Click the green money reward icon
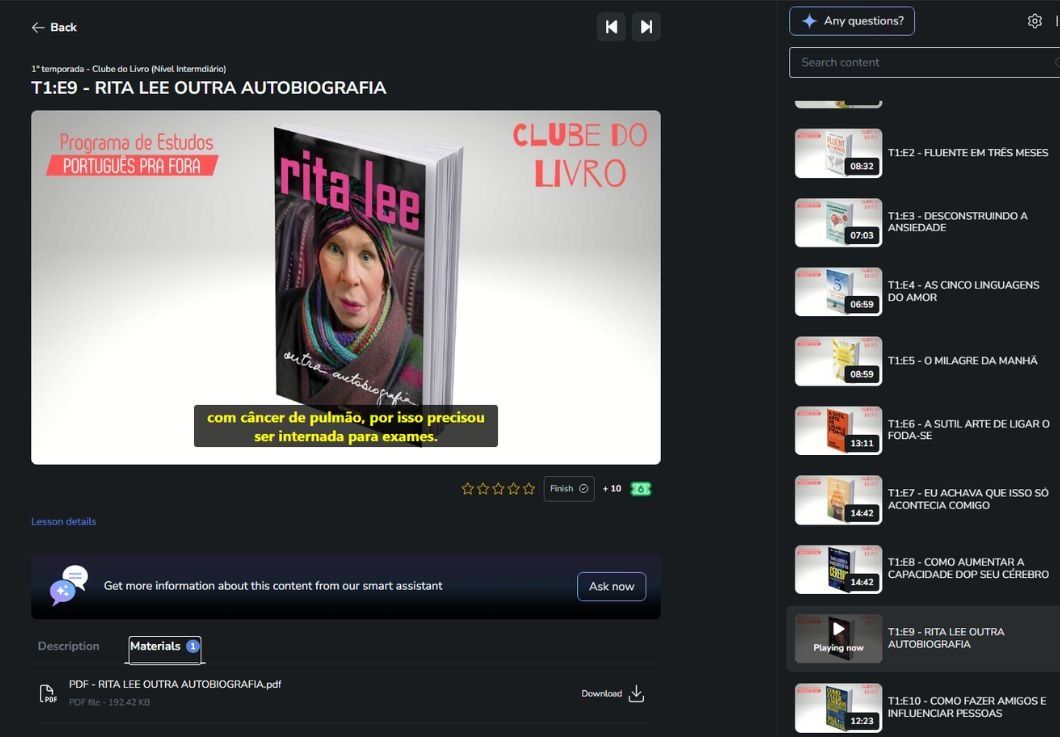 point(641,489)
